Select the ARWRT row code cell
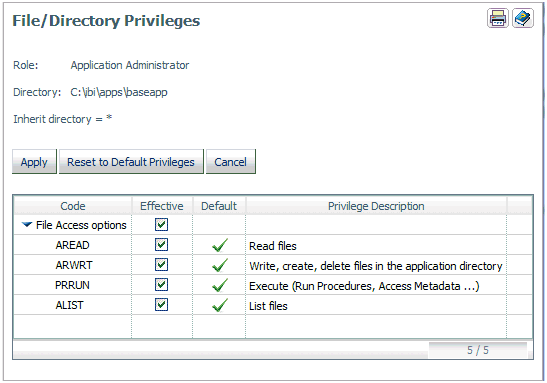The image size is (547, 383). point(74,265)
